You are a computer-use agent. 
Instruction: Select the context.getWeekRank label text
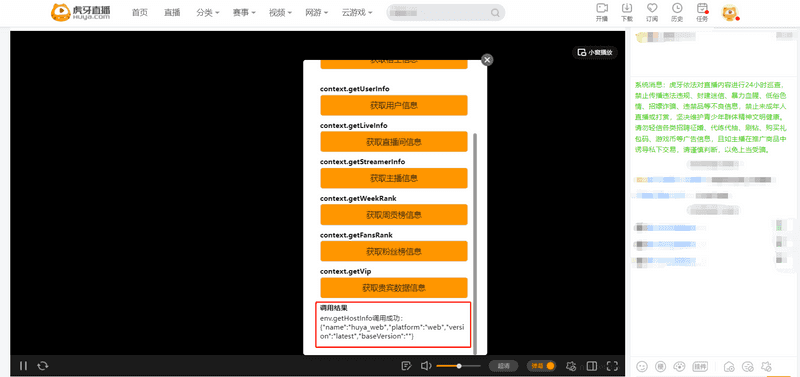(358, 198)
